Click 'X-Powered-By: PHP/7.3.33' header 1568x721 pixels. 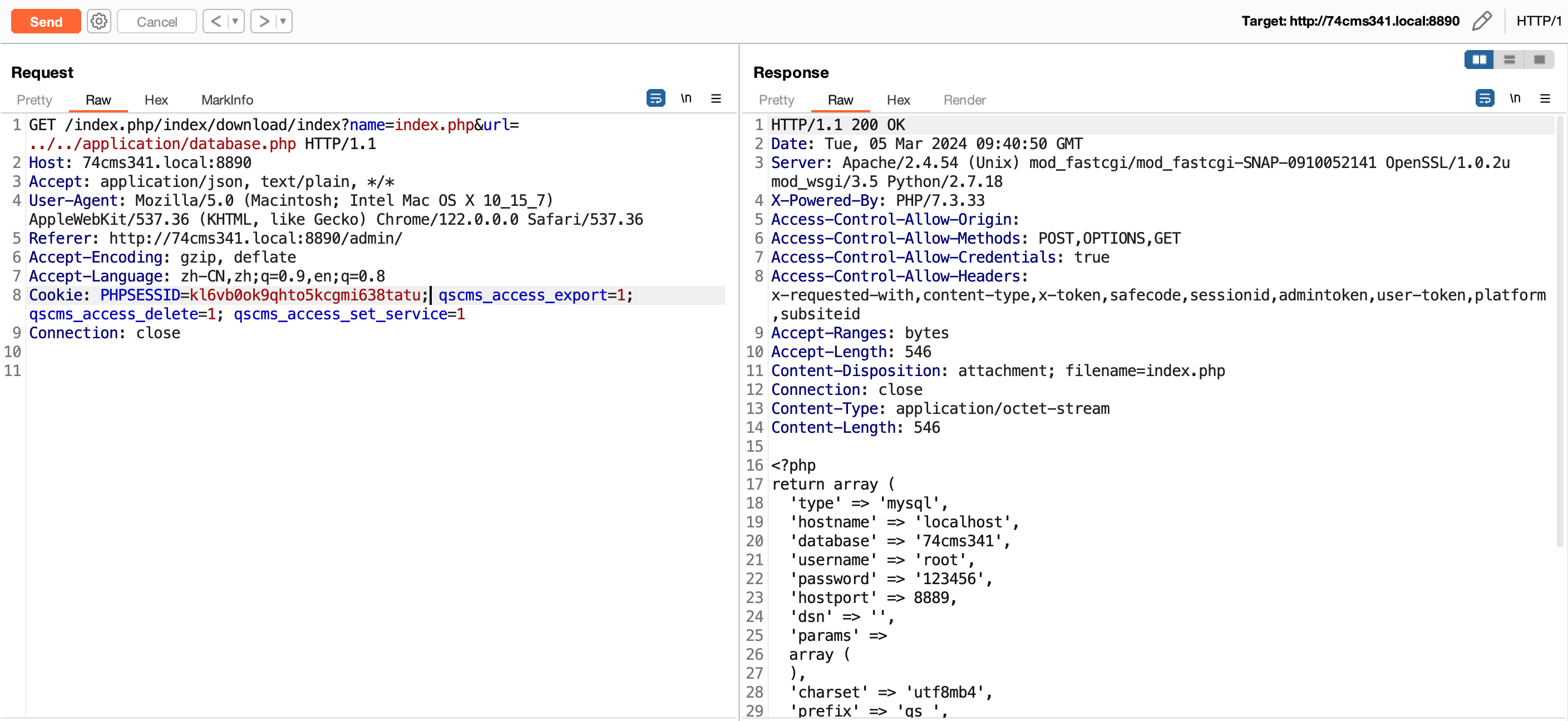click(x=877, y=200)
